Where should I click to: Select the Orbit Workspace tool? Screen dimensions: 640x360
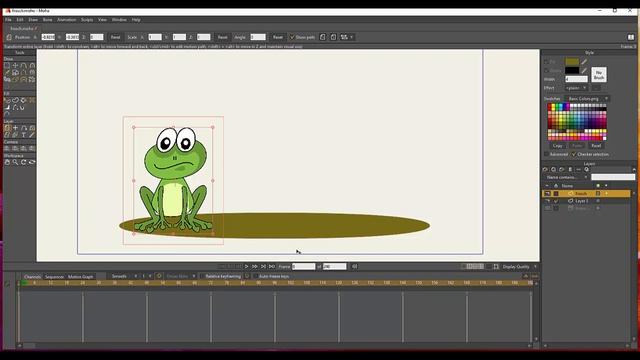pos(31,162)
